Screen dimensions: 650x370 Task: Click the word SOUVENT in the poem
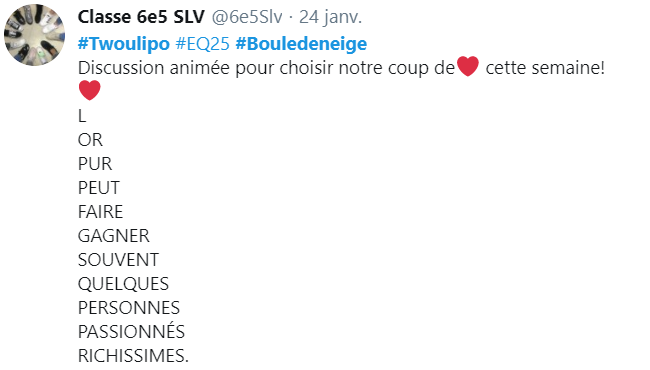click(118, 260)
